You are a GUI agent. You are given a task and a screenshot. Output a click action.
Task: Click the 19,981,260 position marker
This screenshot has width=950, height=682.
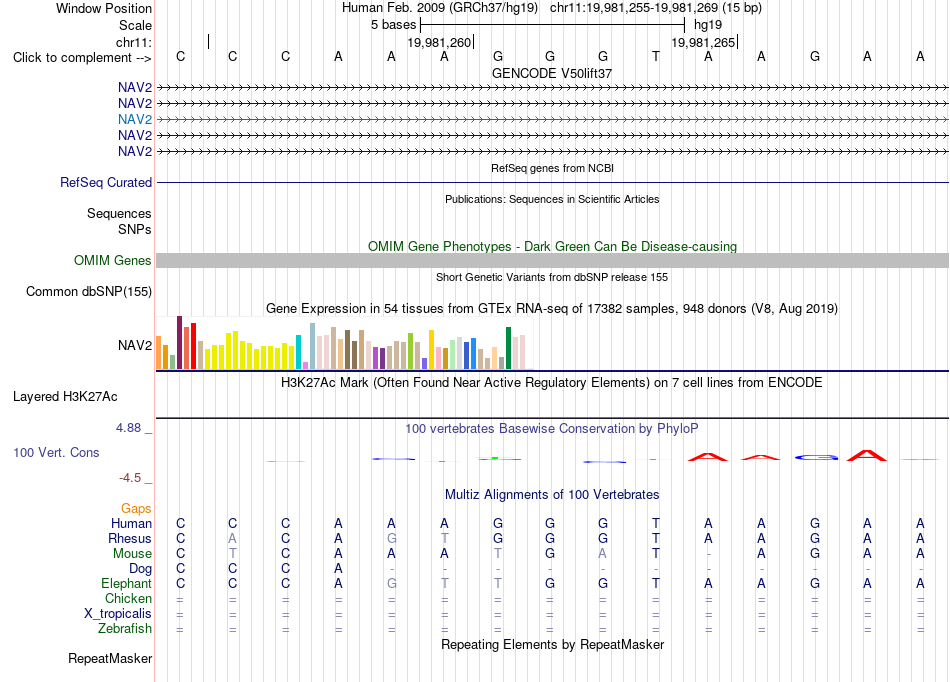tap(439, 42)
